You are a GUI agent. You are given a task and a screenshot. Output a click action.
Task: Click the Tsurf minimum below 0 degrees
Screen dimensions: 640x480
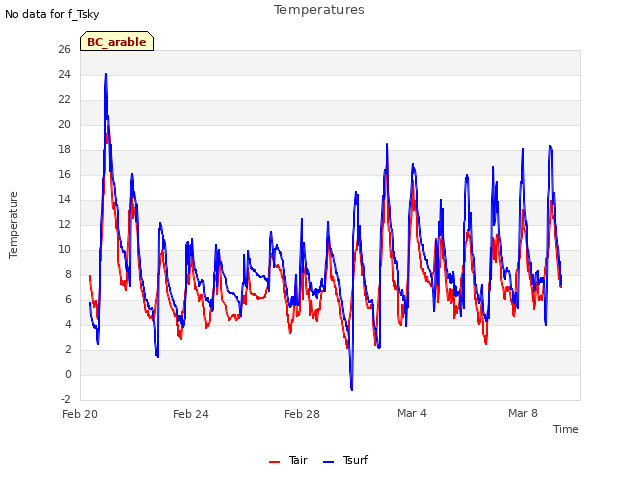(351, 389)
